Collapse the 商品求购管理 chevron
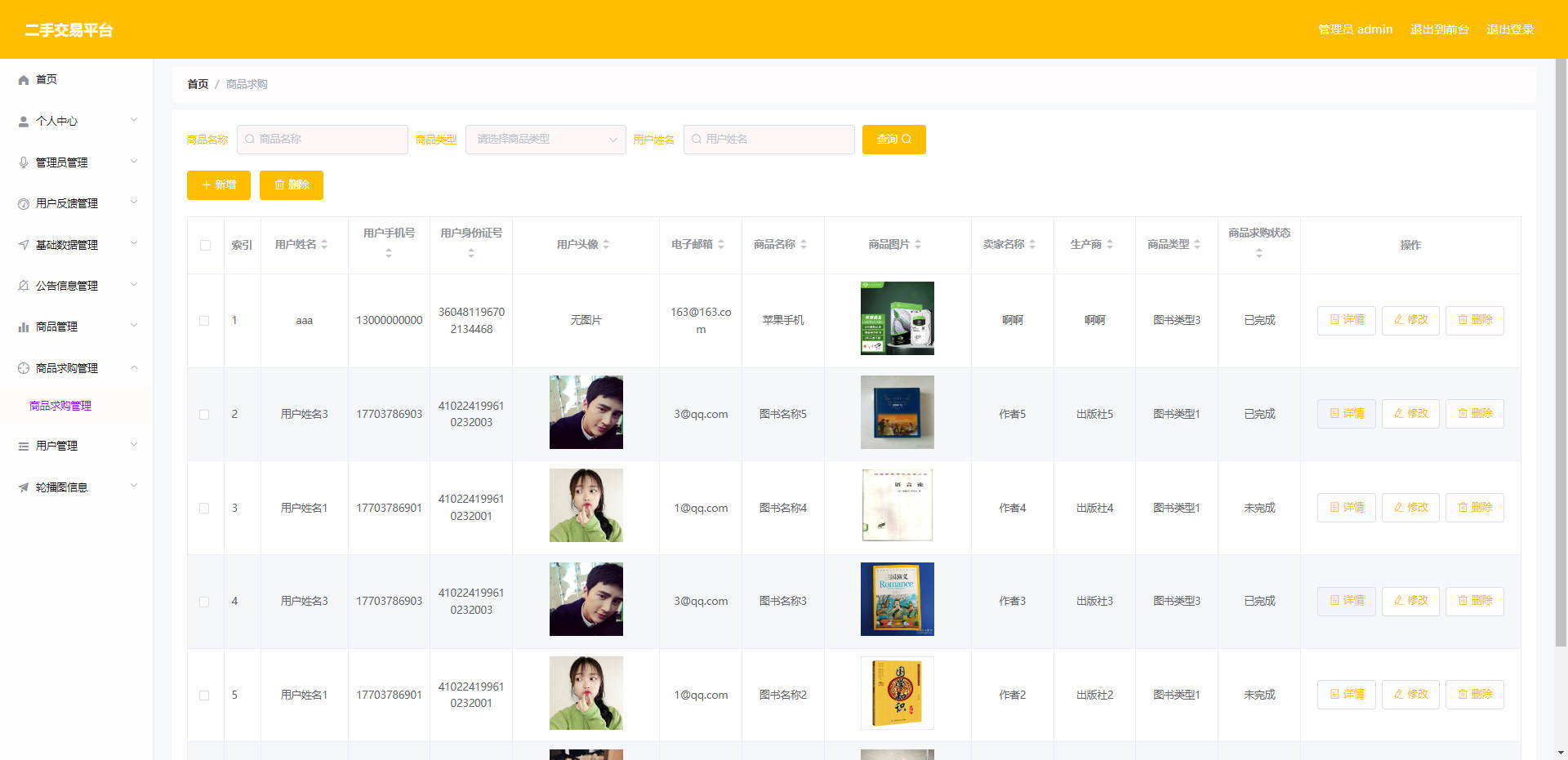 click(x=134, y=367)
